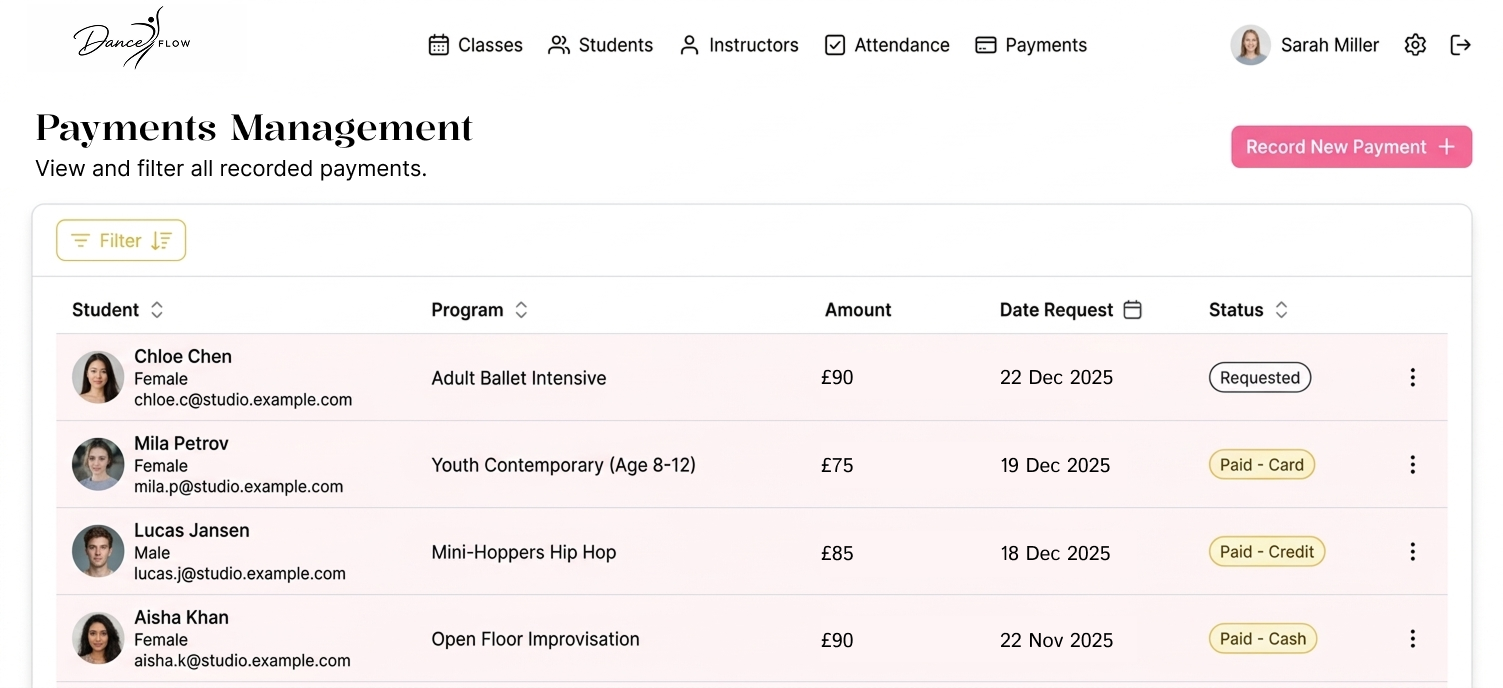Click the logout icon

click(1461, 45)
